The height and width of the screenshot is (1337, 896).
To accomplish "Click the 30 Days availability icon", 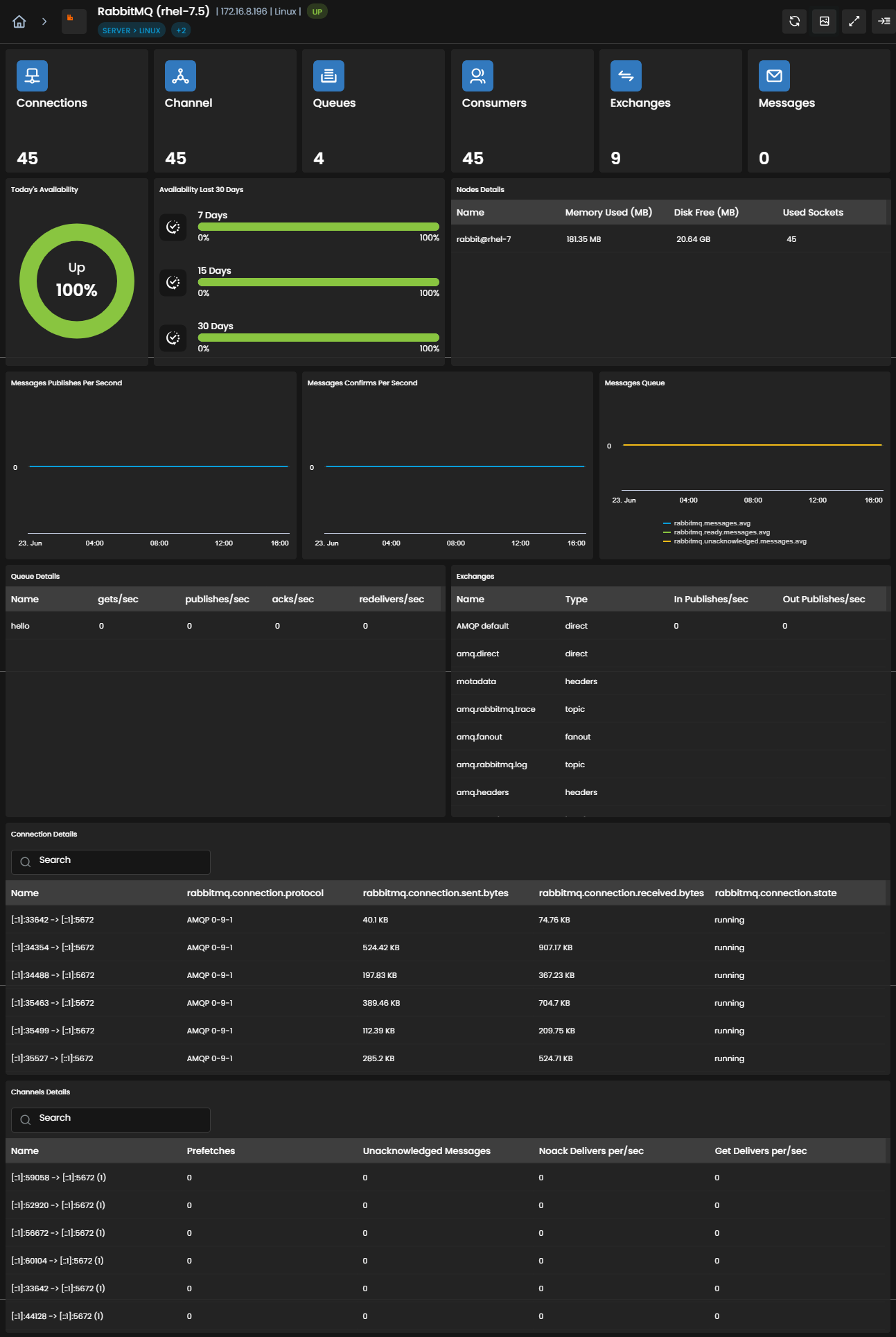I will click(x=173, y=338).
